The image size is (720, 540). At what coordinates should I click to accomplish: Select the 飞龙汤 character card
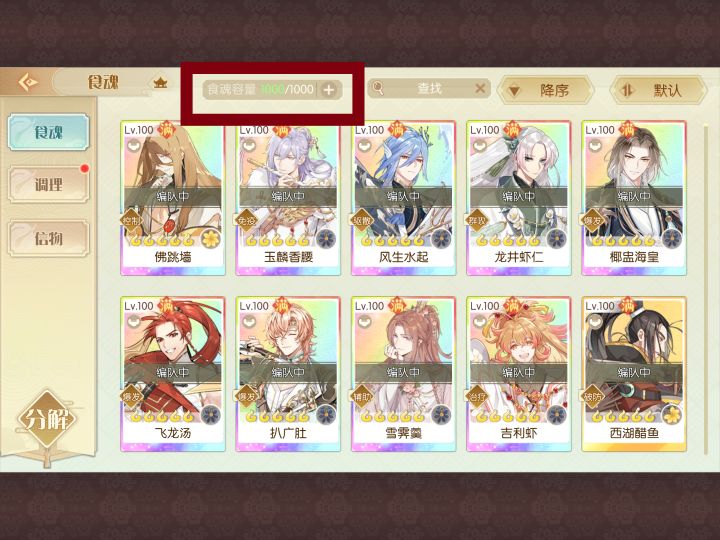pyautogui.click(x=173, y=374)
